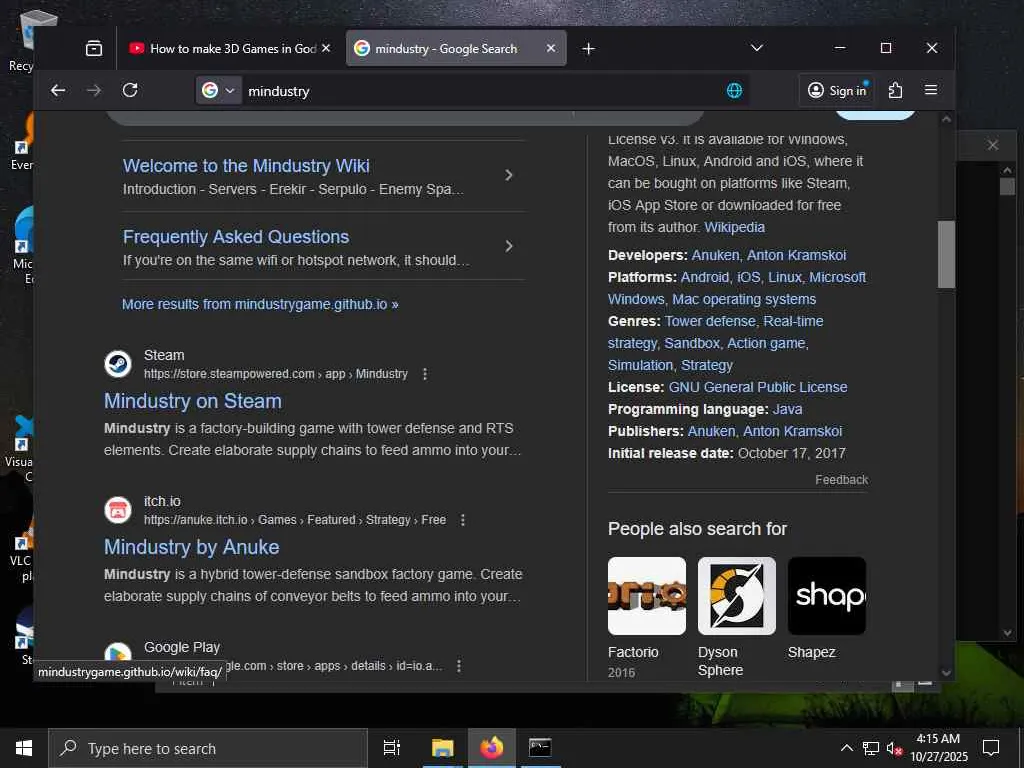Open Welcome to the Mindustry Wiki link
Viewport: 1024px width, 768px height.
click(246, 166)
